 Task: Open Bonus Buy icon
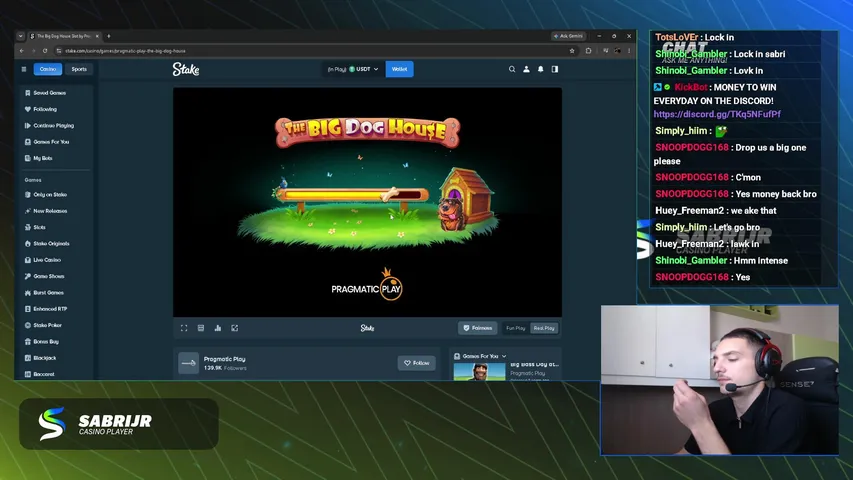pos(28,341)
